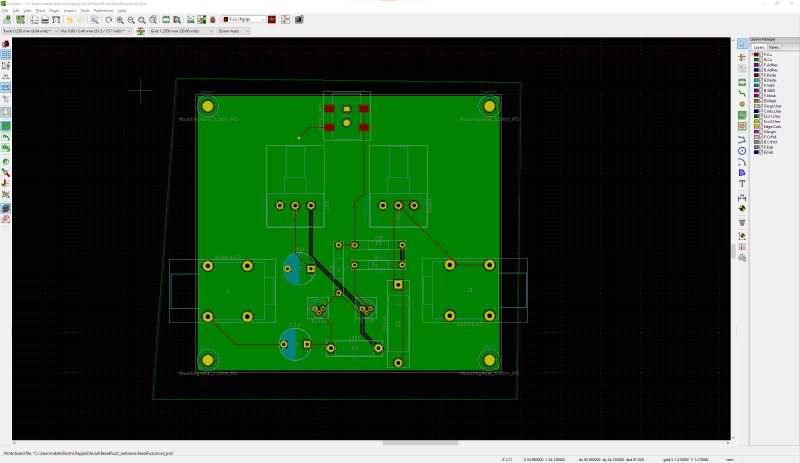The image size is (800, 463).
Task: Open the Footprint Editor icon
Action: coord(166,19)
